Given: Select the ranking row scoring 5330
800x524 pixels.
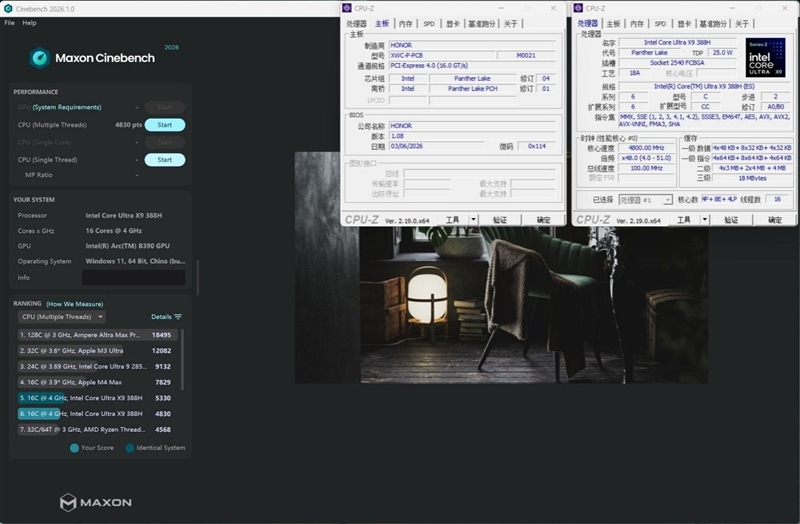Looking at the screenshot, I should pos(98,398).
